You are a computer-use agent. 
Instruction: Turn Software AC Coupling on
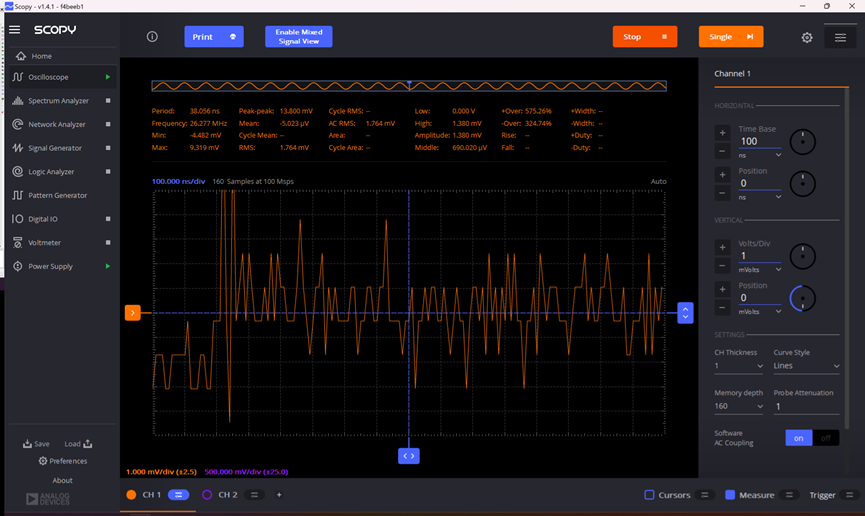pos(798,438)
